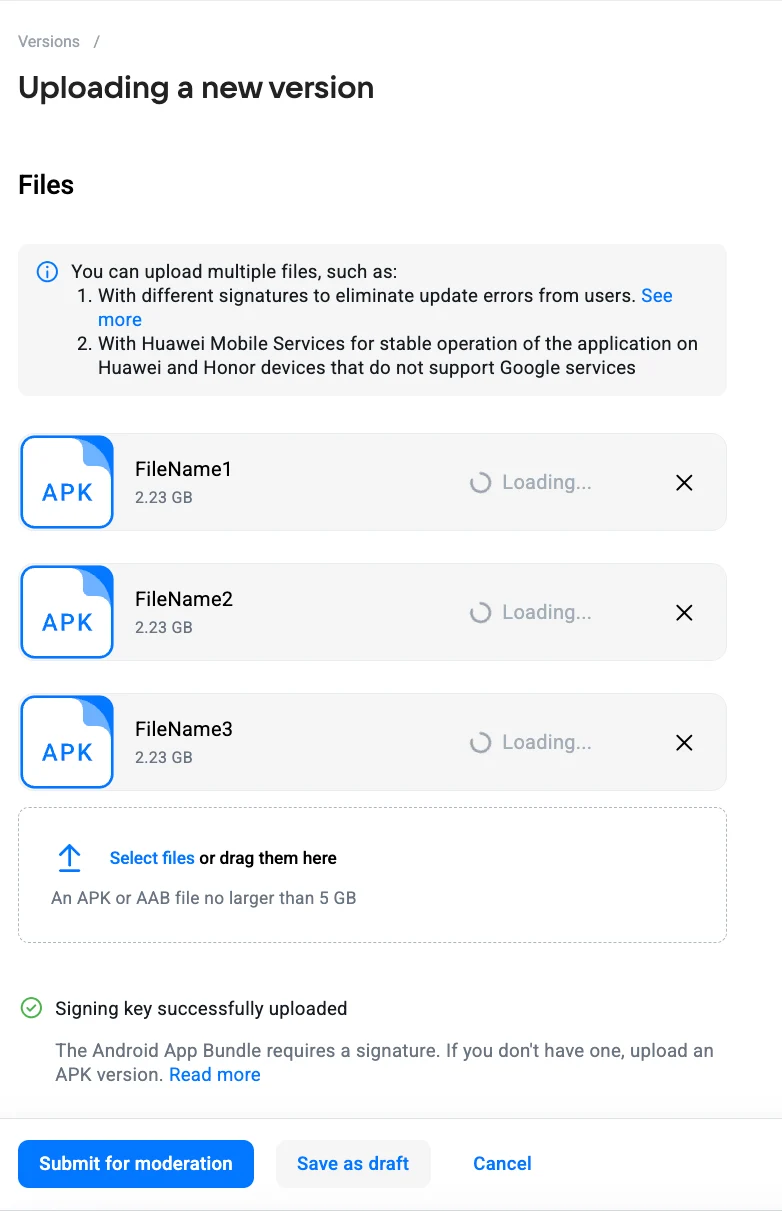Click the FileName3 APK file icon
782x1211 pixels.
pos(67,742)
